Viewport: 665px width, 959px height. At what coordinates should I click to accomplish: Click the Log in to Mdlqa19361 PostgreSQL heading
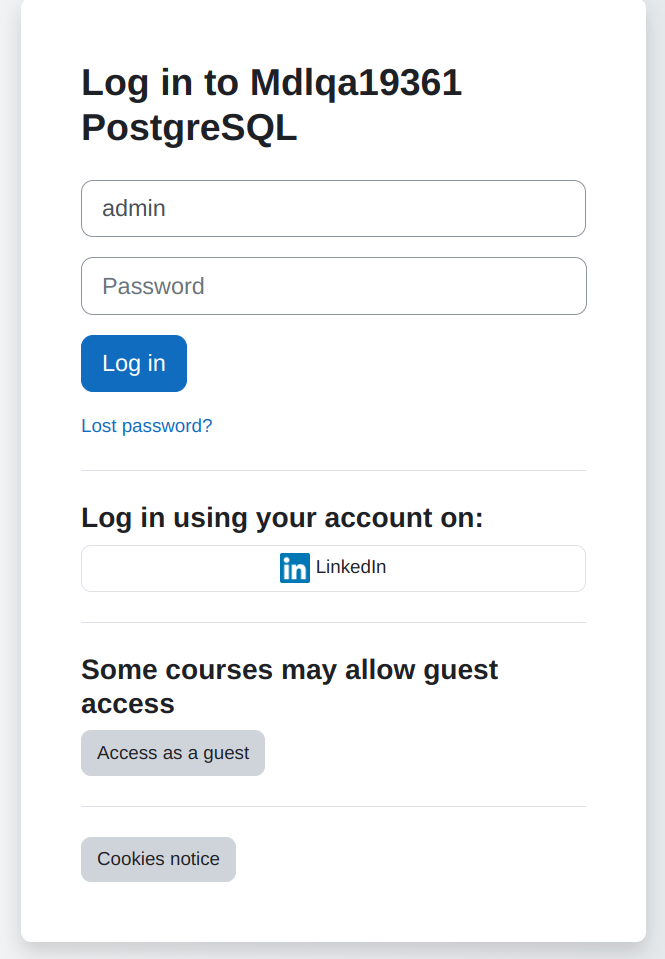pyautogui.click(x=272, y=105)
